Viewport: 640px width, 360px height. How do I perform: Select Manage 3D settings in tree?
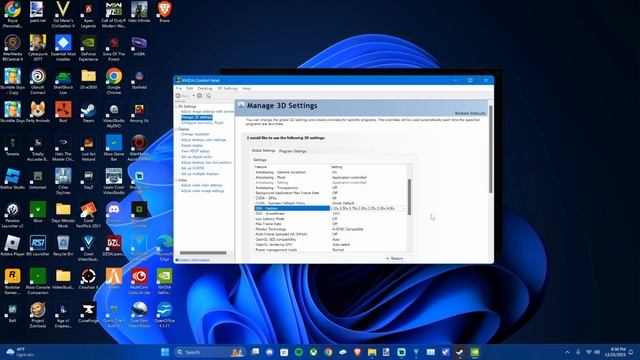pos(197,117)
